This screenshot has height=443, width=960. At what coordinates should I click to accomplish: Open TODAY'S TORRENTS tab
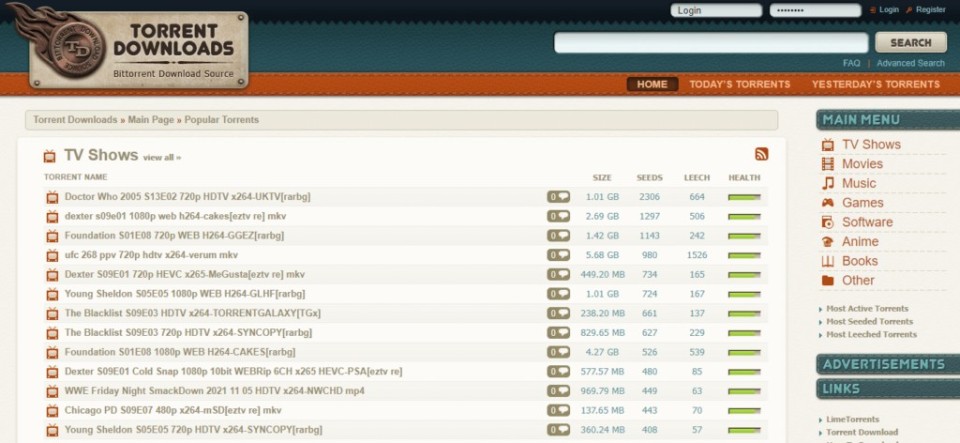(740, 84)
